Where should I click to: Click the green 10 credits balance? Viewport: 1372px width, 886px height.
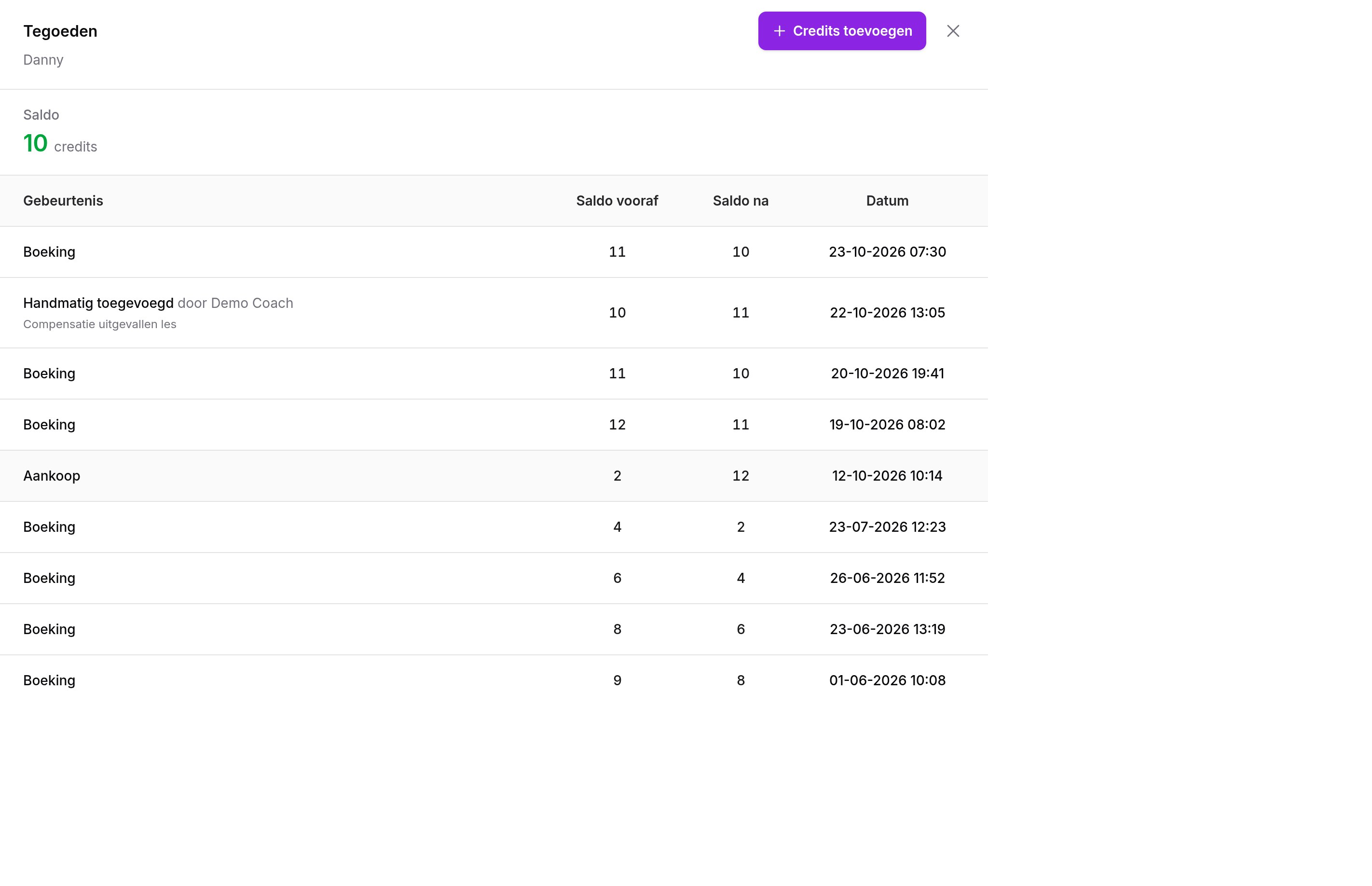click(x=60, y=144)
